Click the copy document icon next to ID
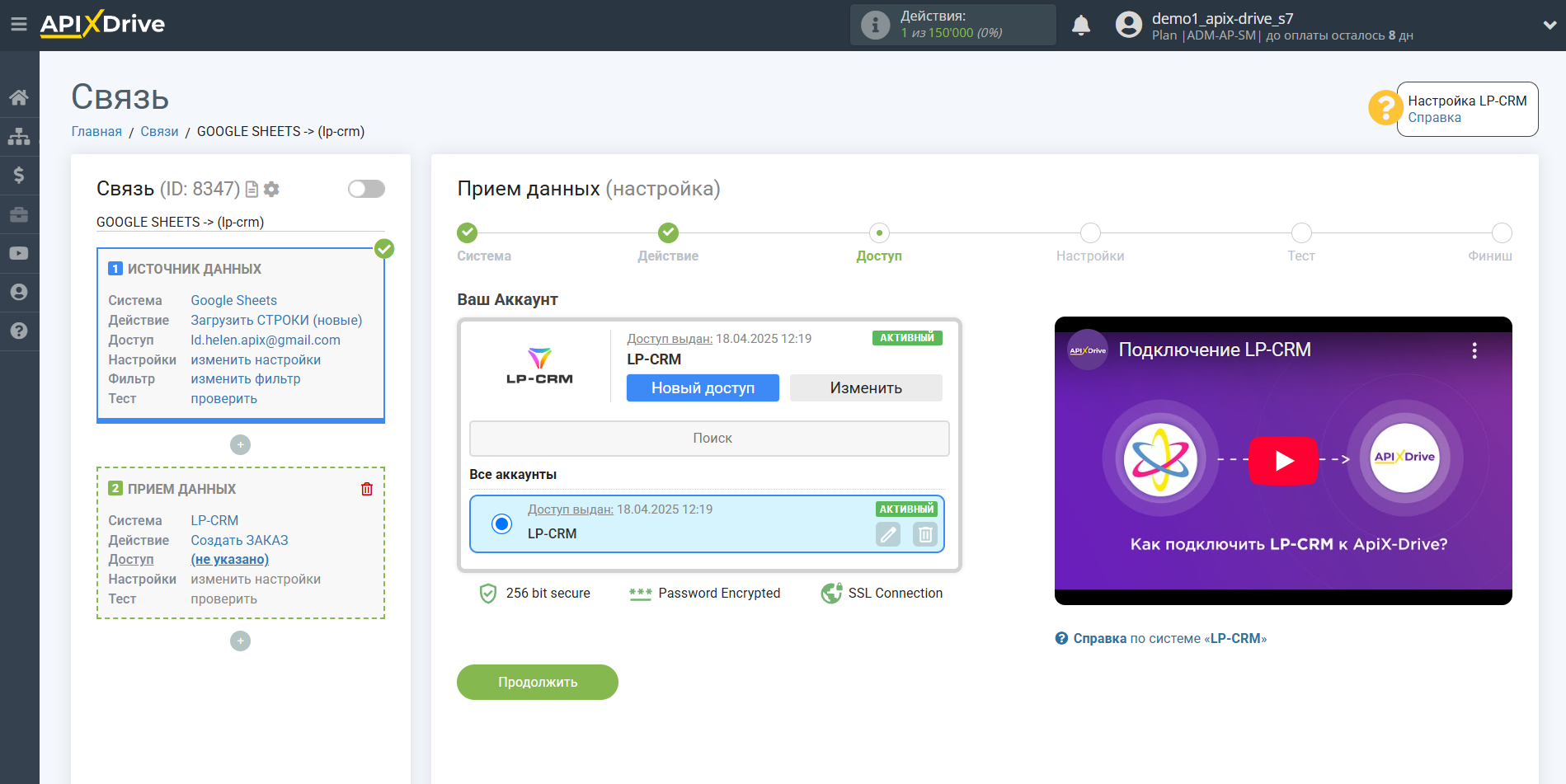 click(252, 190)
